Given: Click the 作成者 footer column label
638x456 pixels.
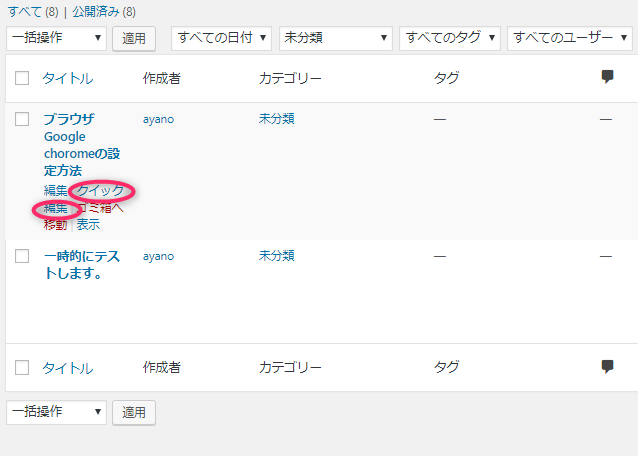Looking at the screenshot, I should [x=162, y=367].
